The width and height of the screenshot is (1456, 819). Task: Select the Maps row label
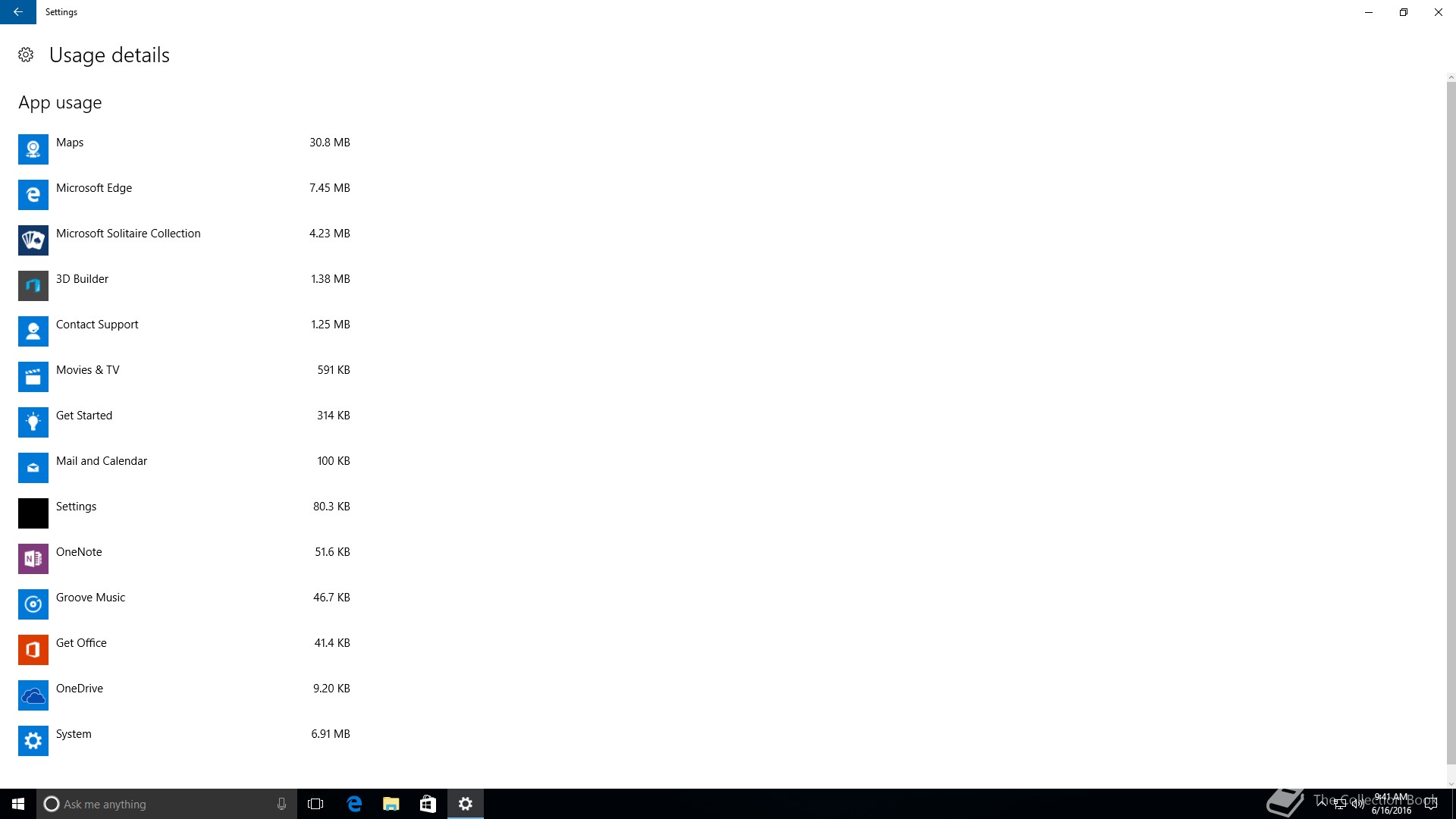(x=70, y=143)
